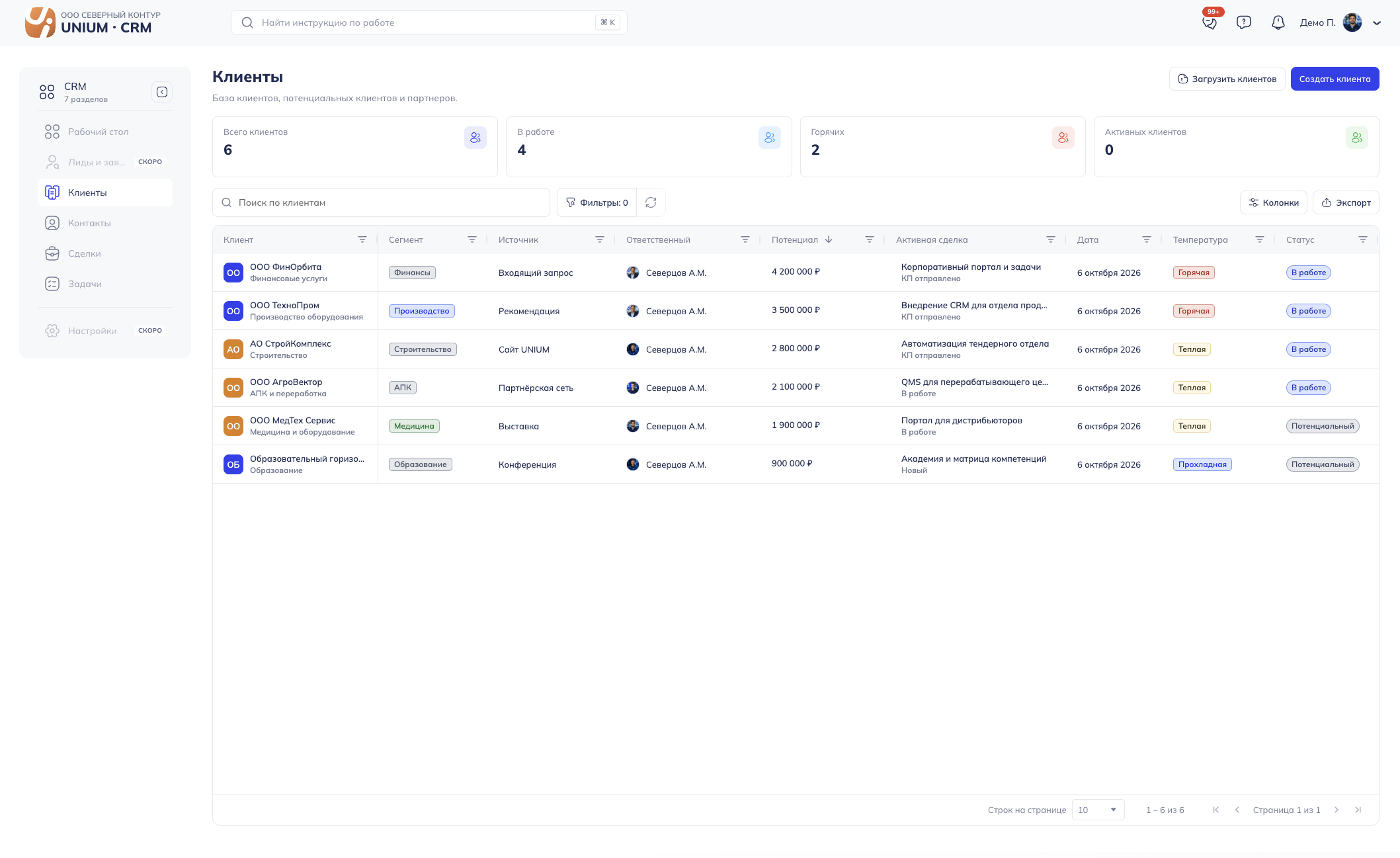1400x858 pixels.
Task: Go to next page arrow
Action: (x=1337, y=810)
